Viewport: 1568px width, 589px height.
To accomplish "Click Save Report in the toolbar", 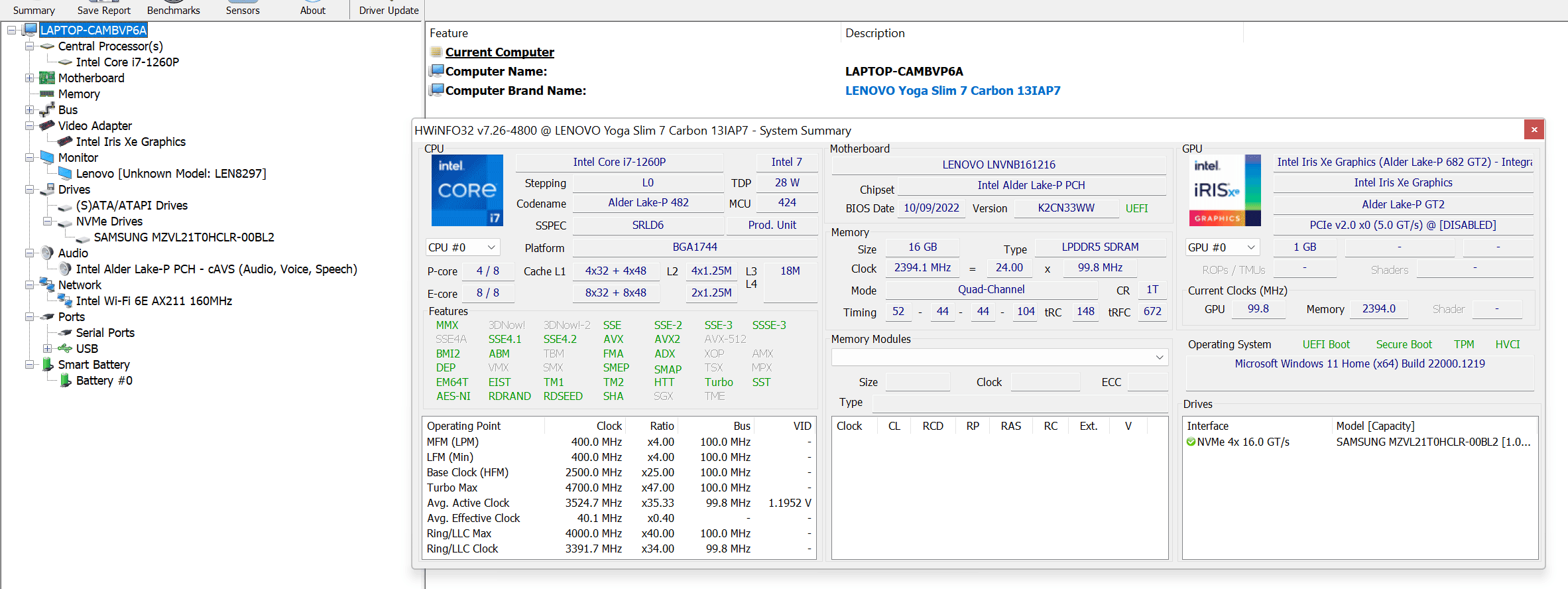I will pos(104,10).
